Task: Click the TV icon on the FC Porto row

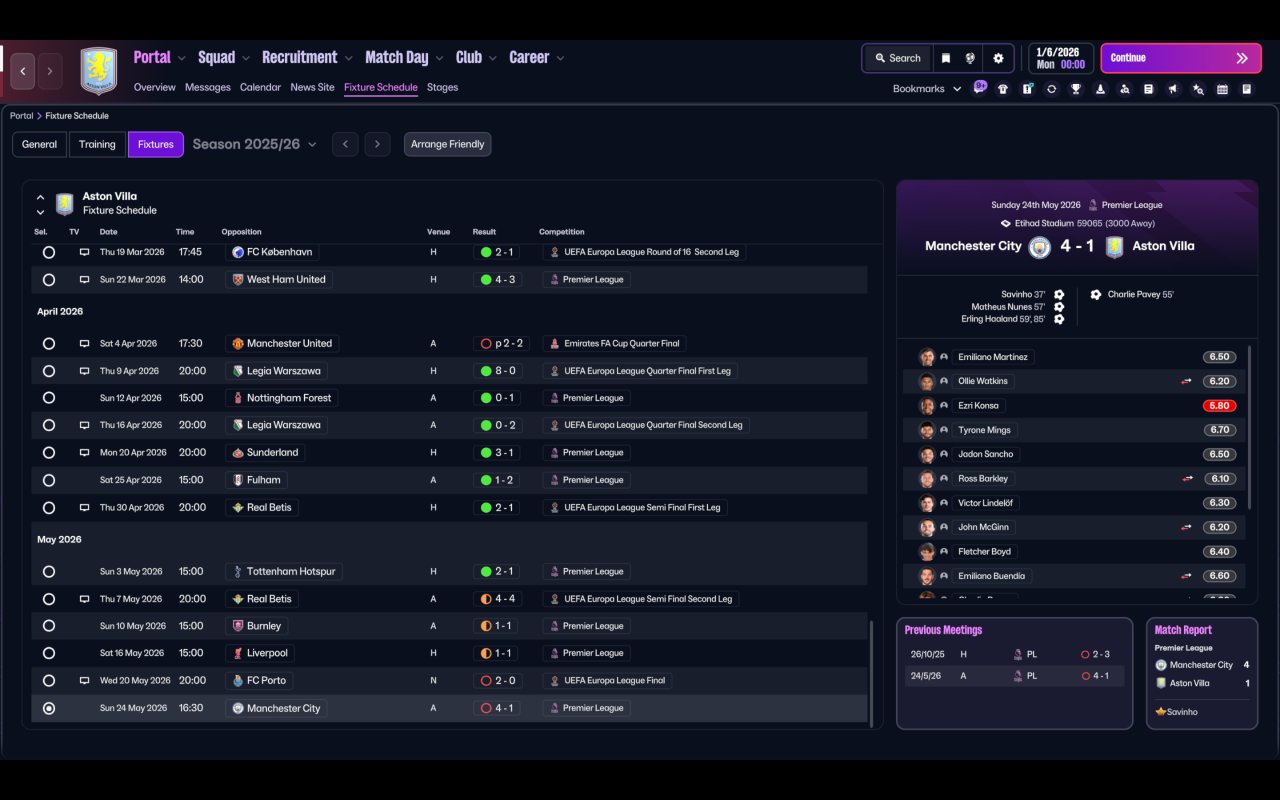Action: click(84, 681)
